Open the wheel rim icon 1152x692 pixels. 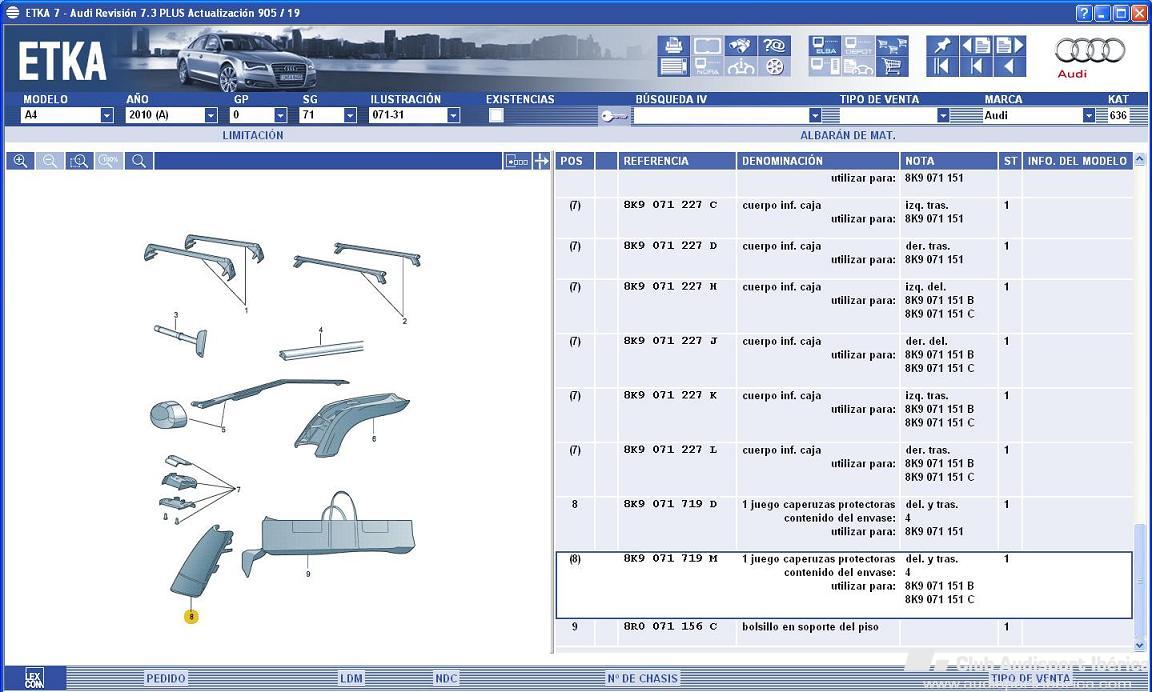point(774,67)
